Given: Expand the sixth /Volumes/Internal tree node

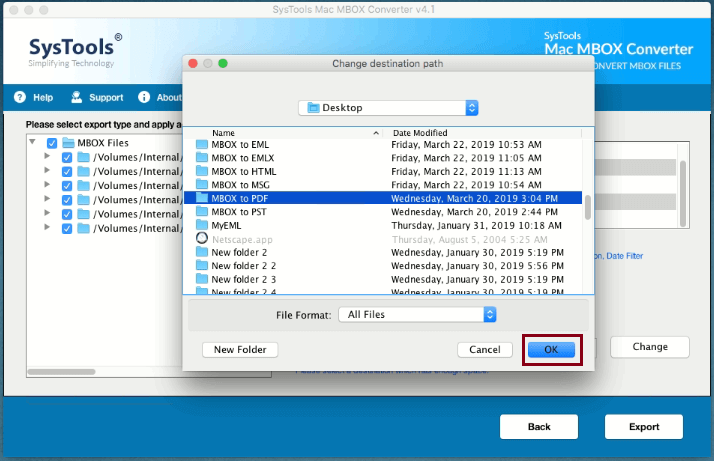Looking at the screenshot, I should point(47,227).
